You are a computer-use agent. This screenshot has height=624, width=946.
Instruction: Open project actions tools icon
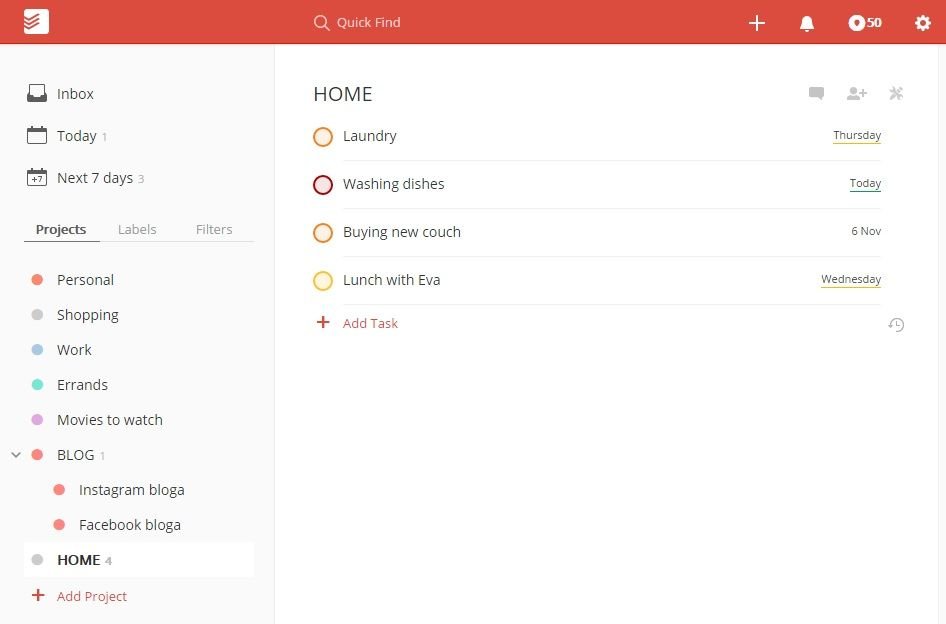tap(896, 94)
